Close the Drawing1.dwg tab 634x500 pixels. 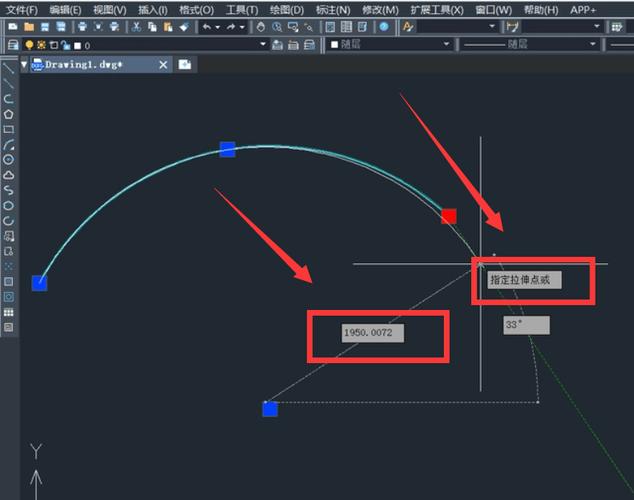[164, 64]
